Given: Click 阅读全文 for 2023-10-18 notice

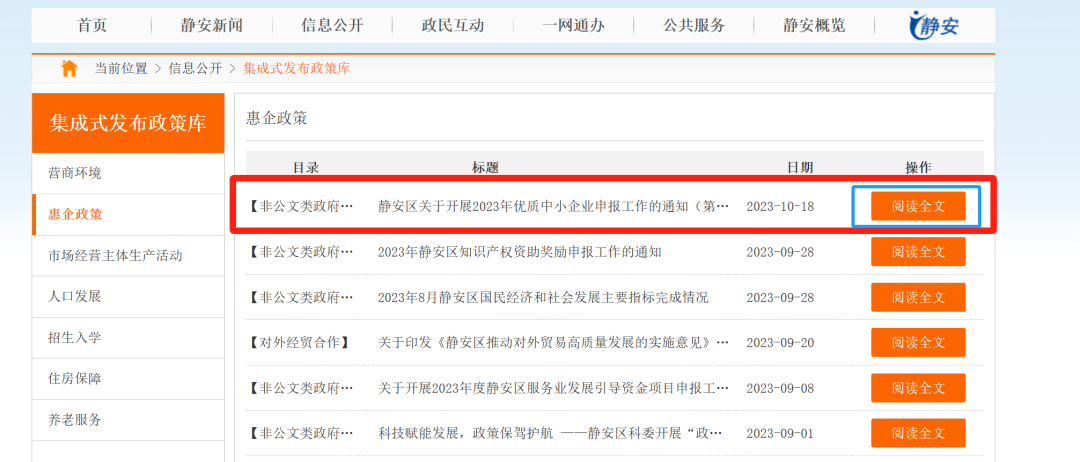Looking at the screenshot, I should (918, 206).
